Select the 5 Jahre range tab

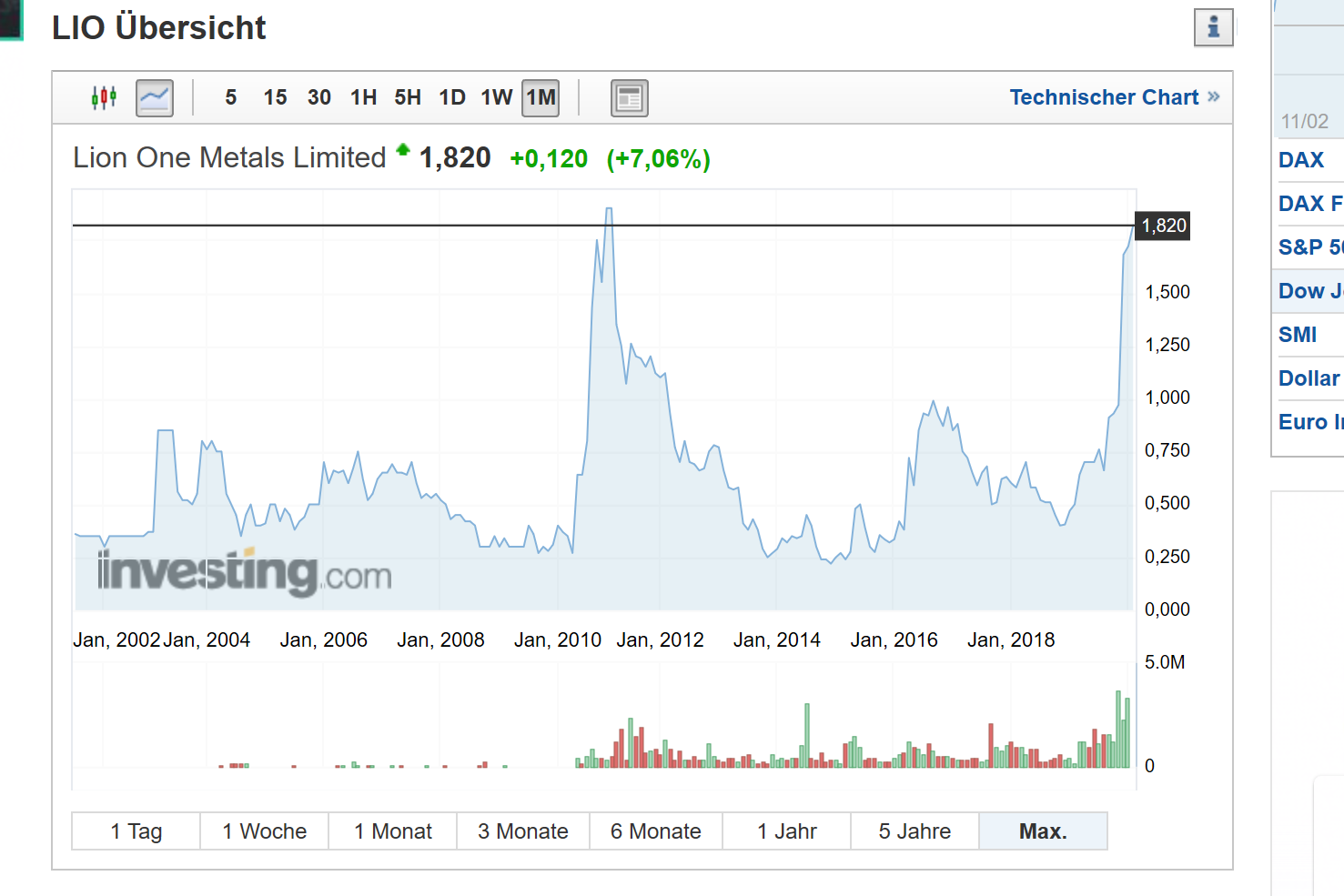[915, 831]
